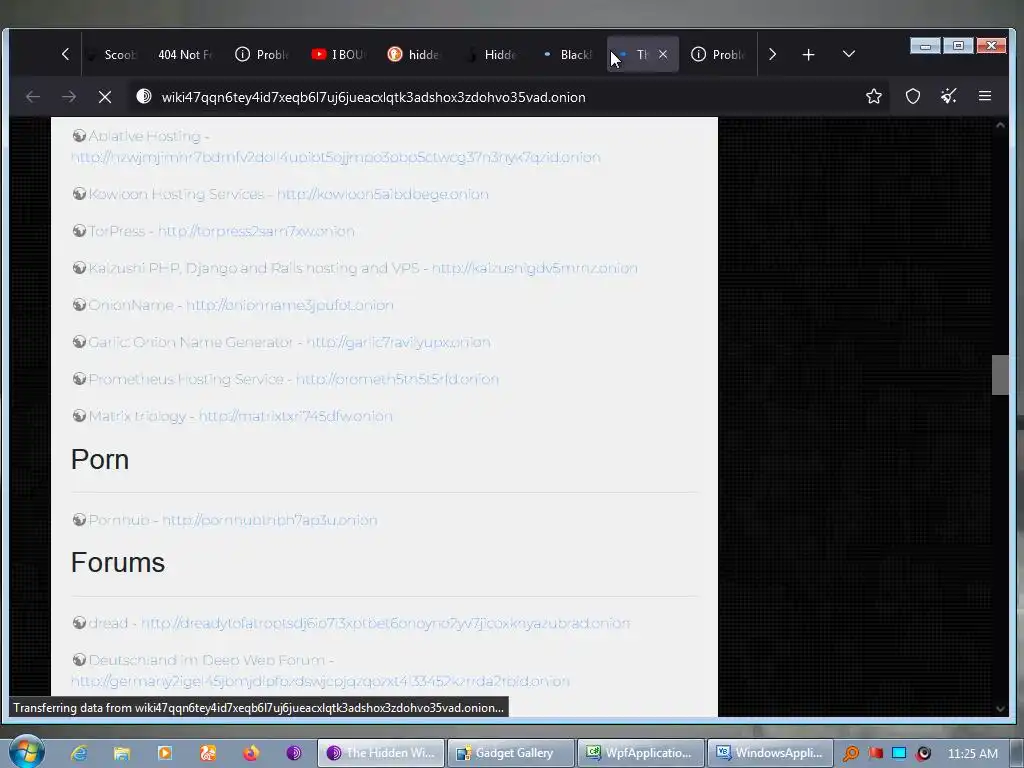
Task: Click the blue monitor tray icon
Action: 899,753
